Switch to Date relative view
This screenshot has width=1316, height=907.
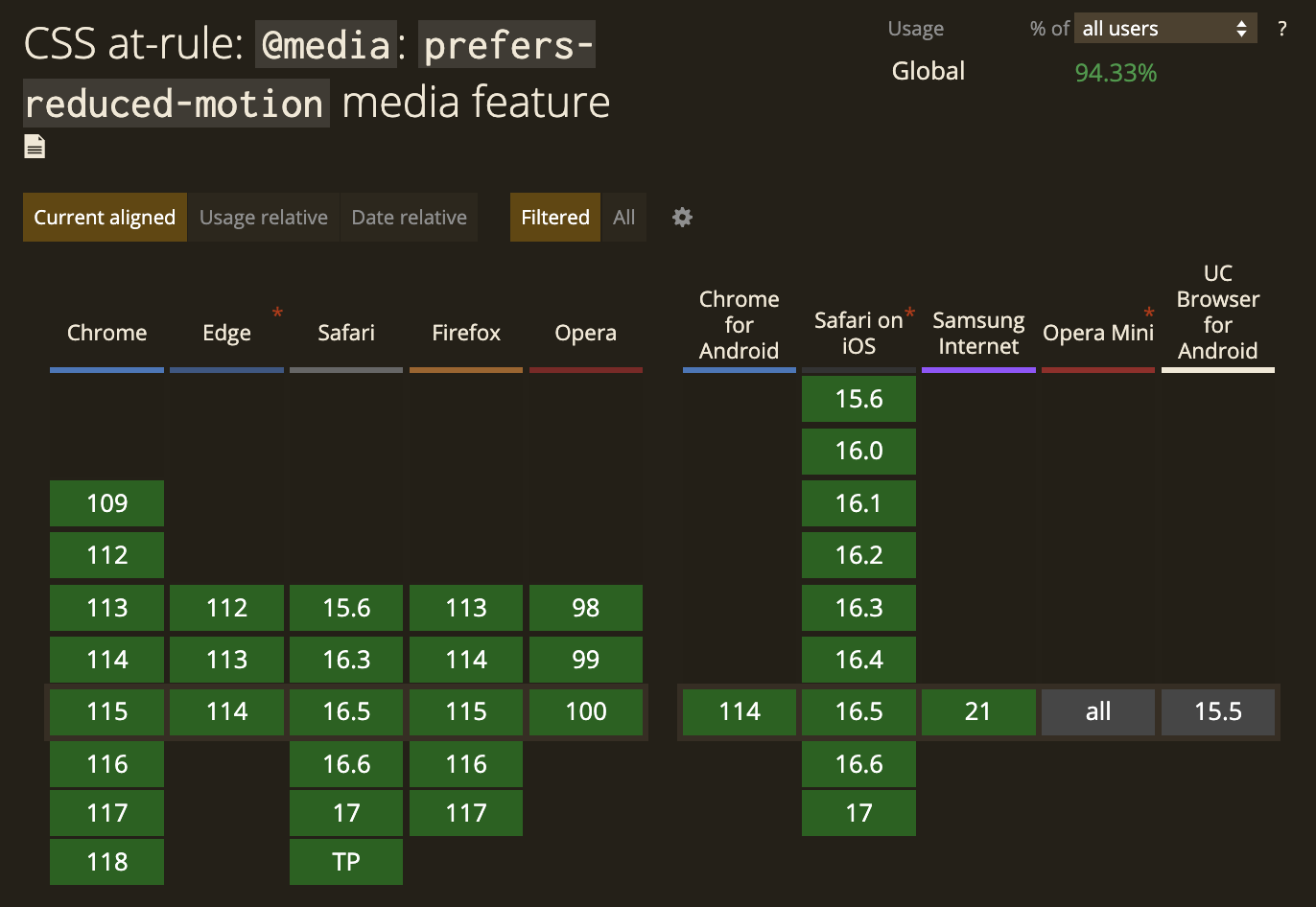(409, 217)
